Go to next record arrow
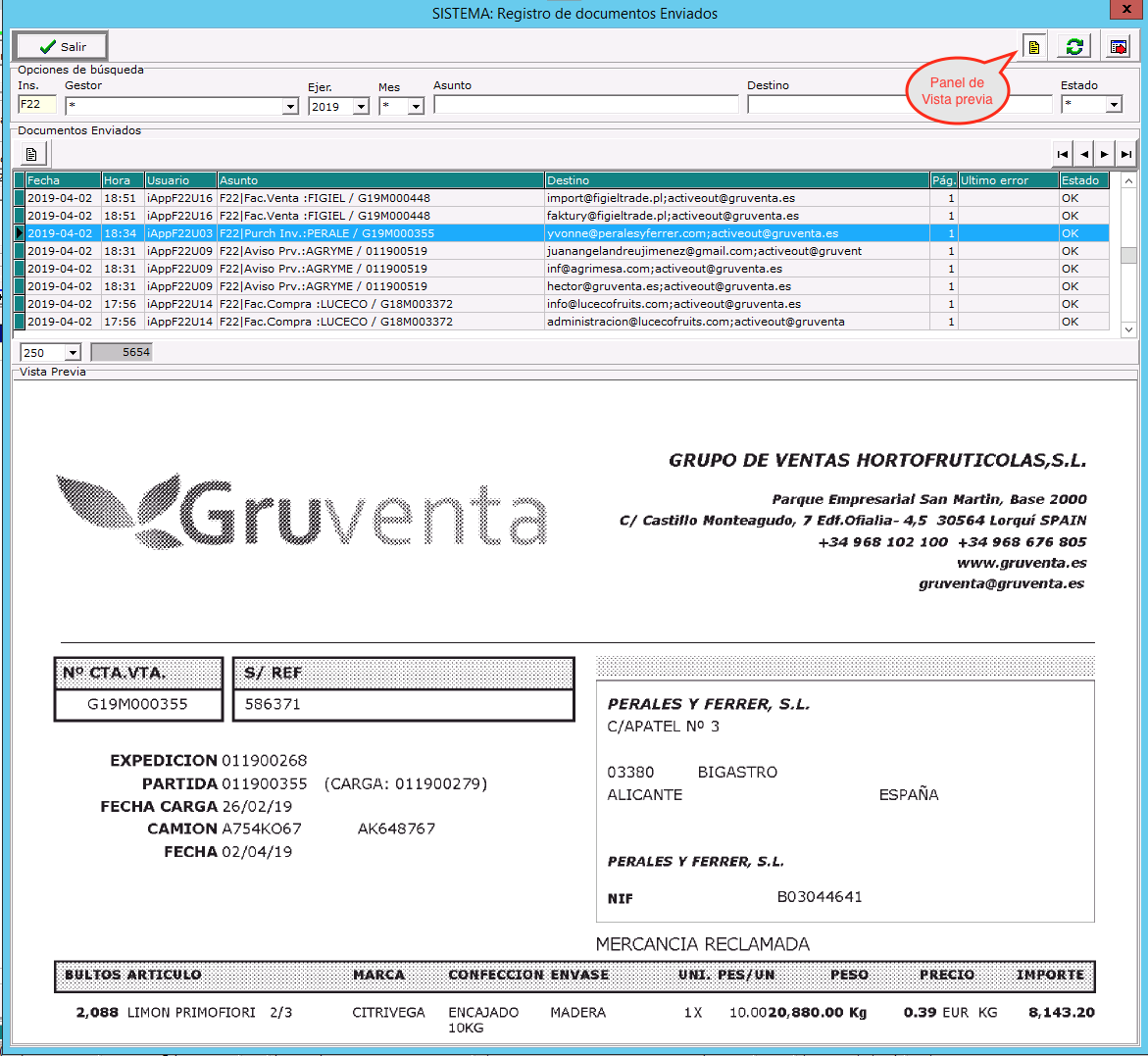The image size is (1148, 1056). point(1105,154)
